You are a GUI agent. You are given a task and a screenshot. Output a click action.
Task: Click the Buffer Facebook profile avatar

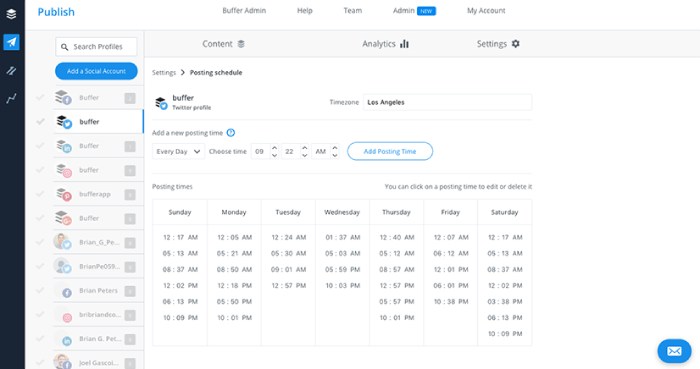[63, 97]
